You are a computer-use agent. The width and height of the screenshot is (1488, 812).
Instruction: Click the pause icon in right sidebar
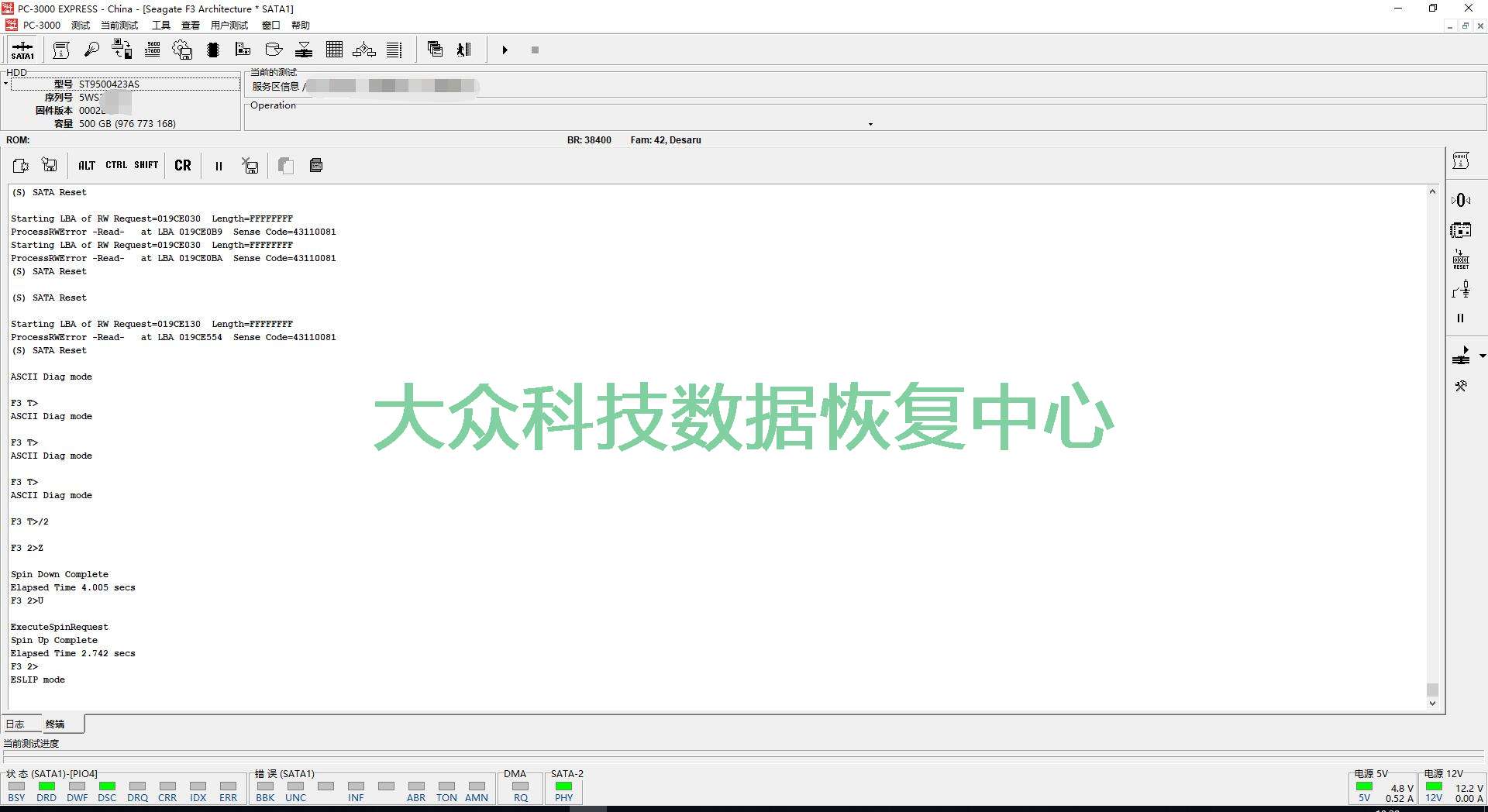1461,318
